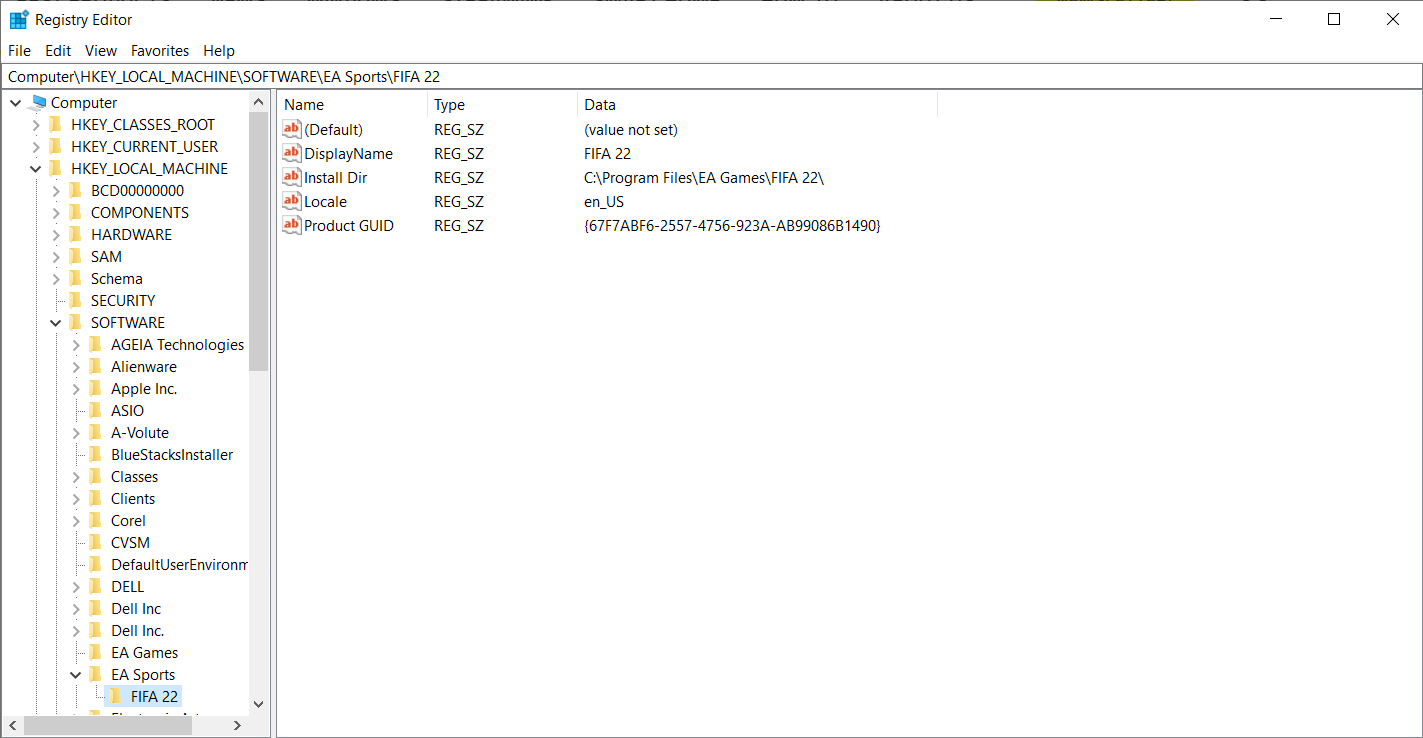Click inside the registry path address bar
The image size is (1423, 738).
pos(400,76)
